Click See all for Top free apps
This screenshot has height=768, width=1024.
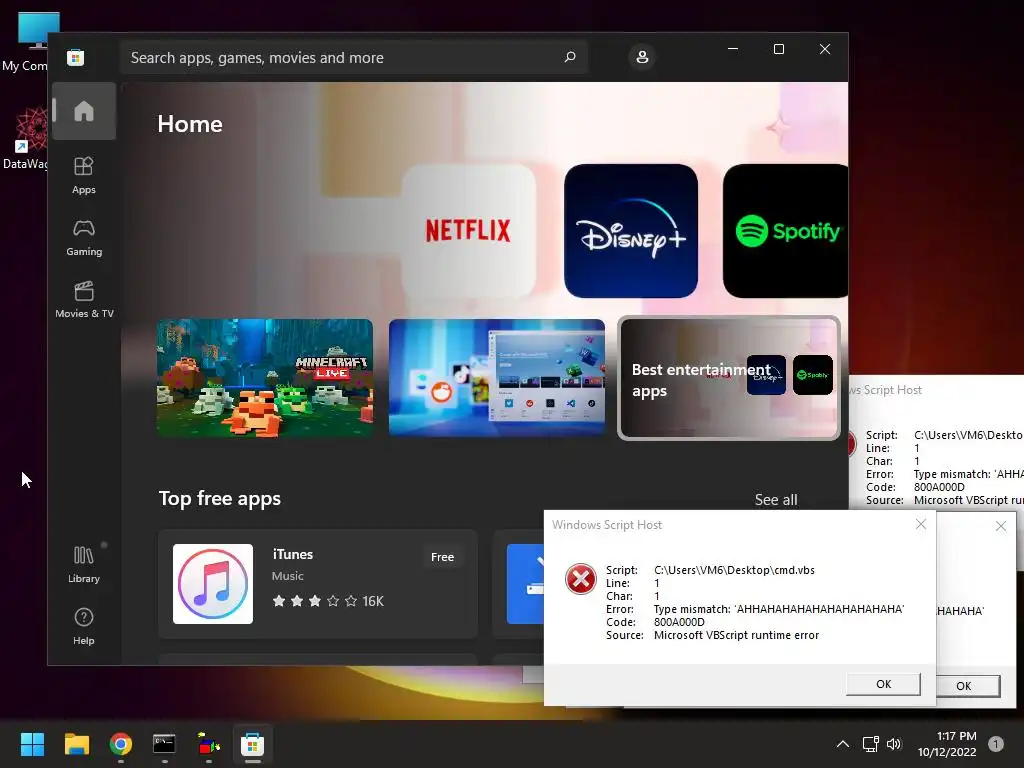pos(776,500)
